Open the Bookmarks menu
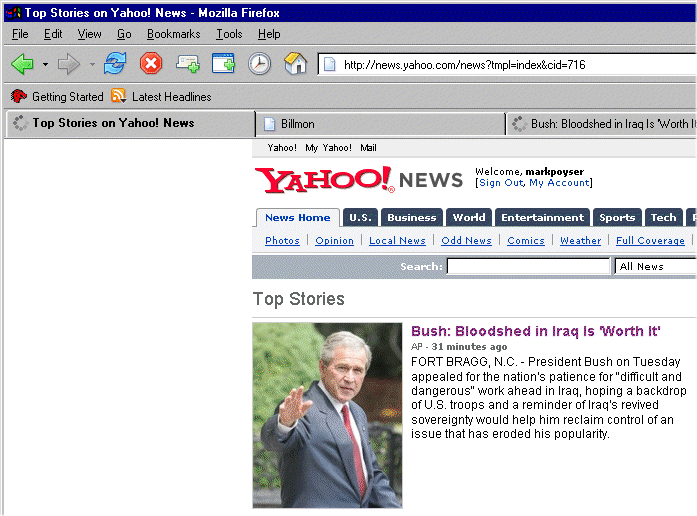The width and height of the screenshot is (697, 516). (173, 34)
